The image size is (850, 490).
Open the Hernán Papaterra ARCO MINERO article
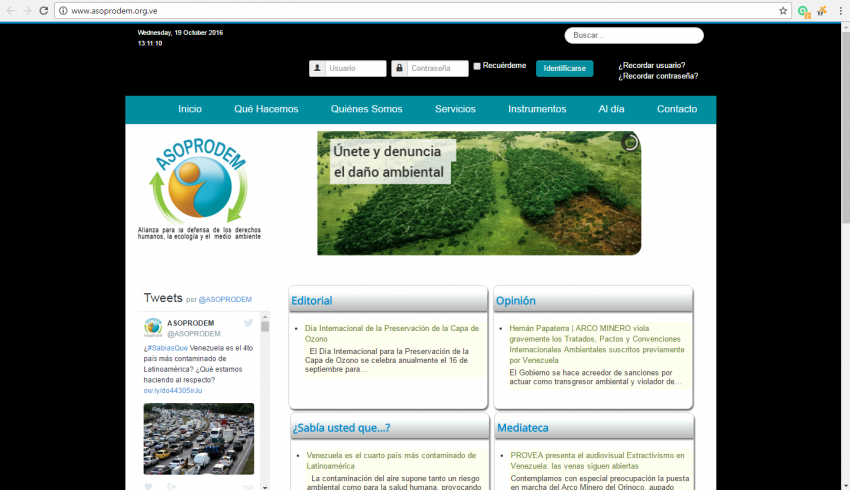(597, 344)
